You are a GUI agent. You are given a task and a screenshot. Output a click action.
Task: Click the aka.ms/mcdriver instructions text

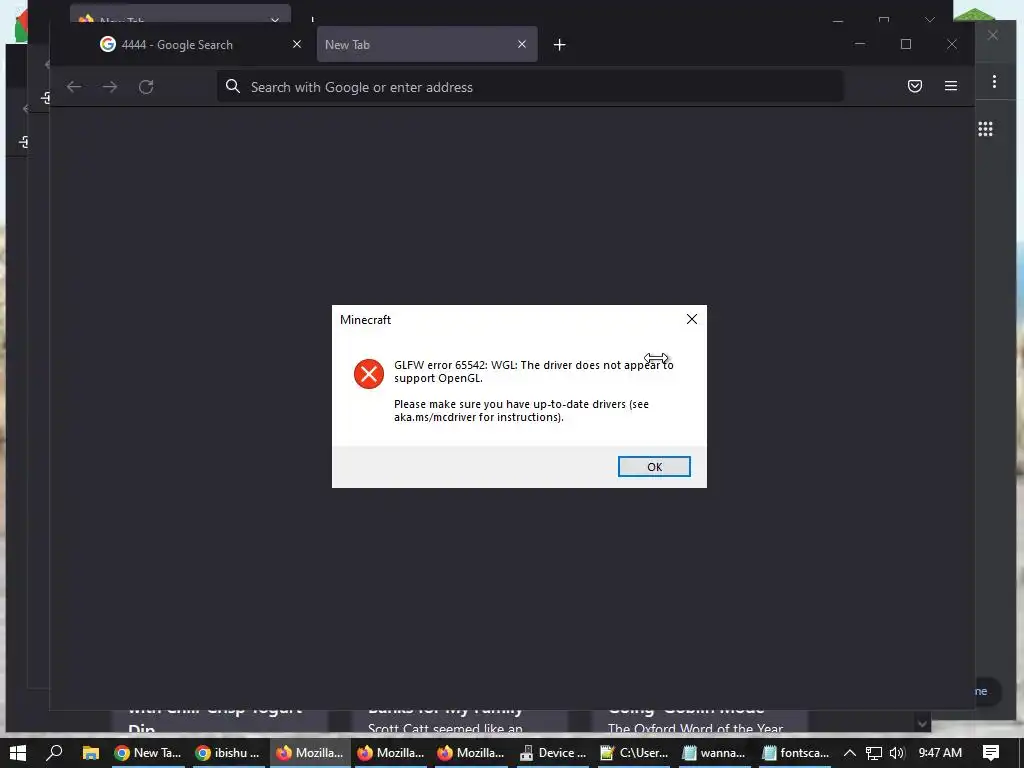click(x=521, y=410)
